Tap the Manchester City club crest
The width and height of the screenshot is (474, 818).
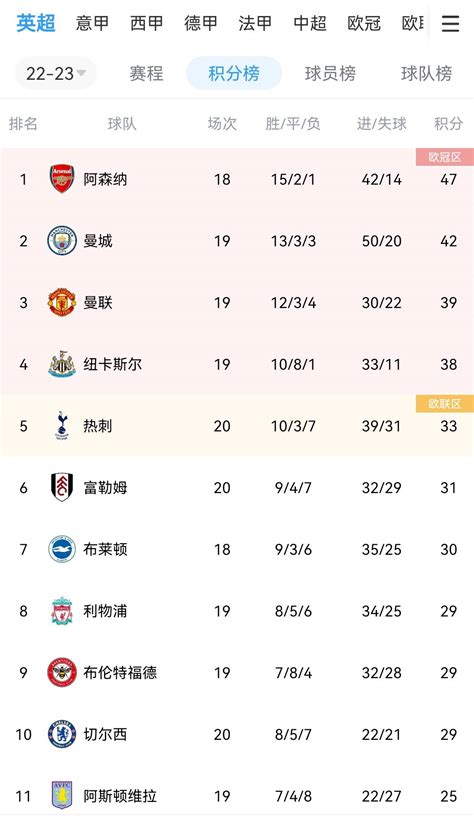click(62, 240)
